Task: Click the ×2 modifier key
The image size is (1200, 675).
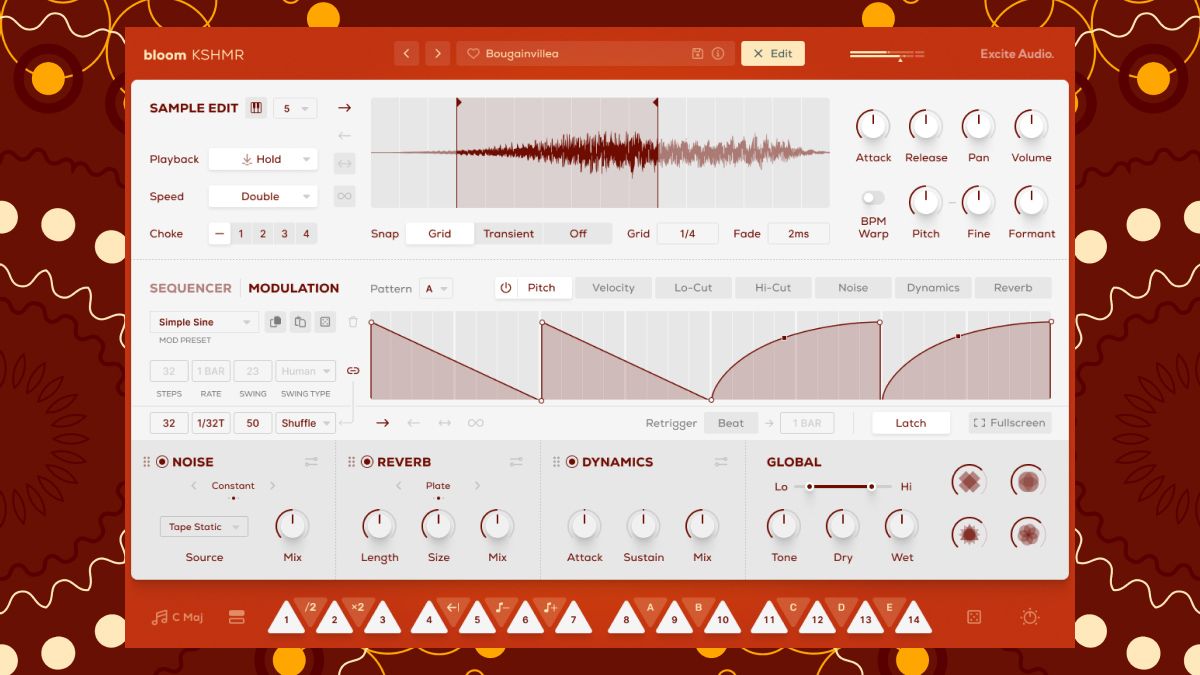Action: tap(358, 608)
